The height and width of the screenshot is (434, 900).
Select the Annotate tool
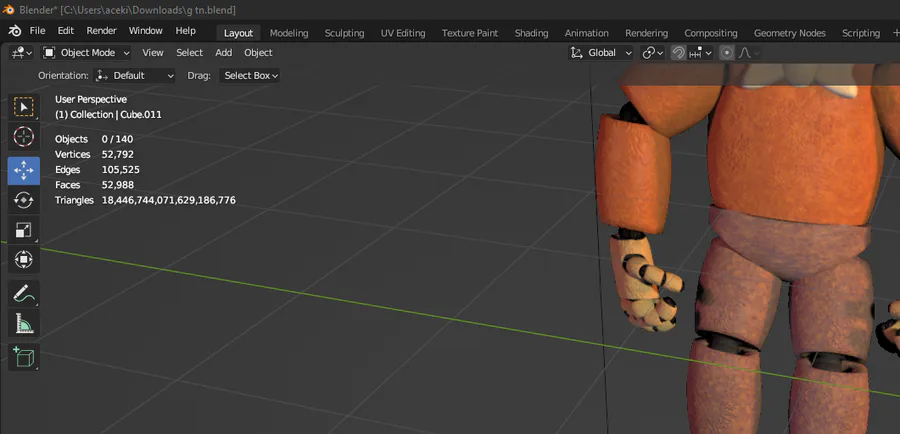point(24,294)
